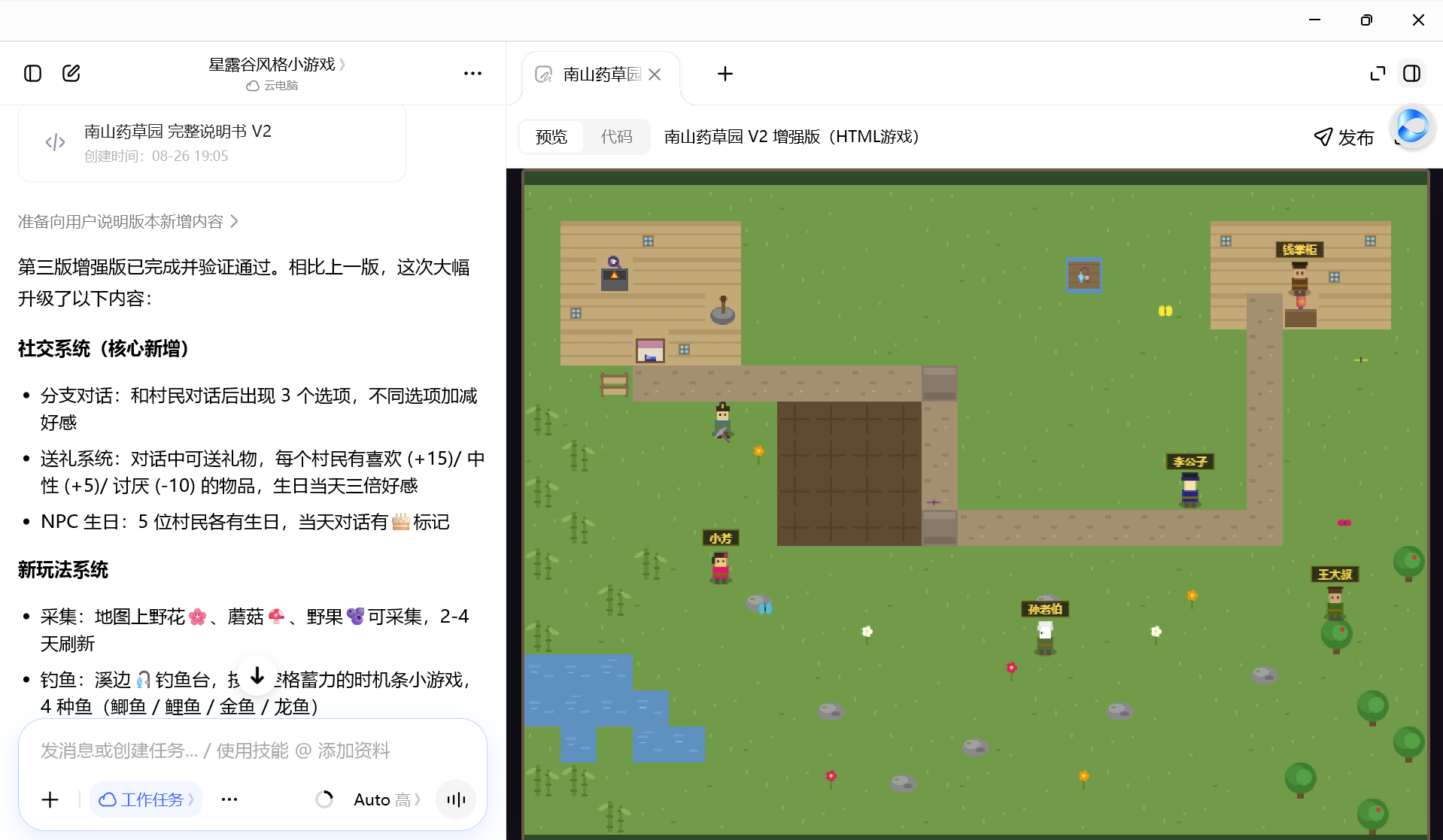Start voice input with the waveform button
The width and height of the screenshot is (1443, 840).
click(456, 799)
